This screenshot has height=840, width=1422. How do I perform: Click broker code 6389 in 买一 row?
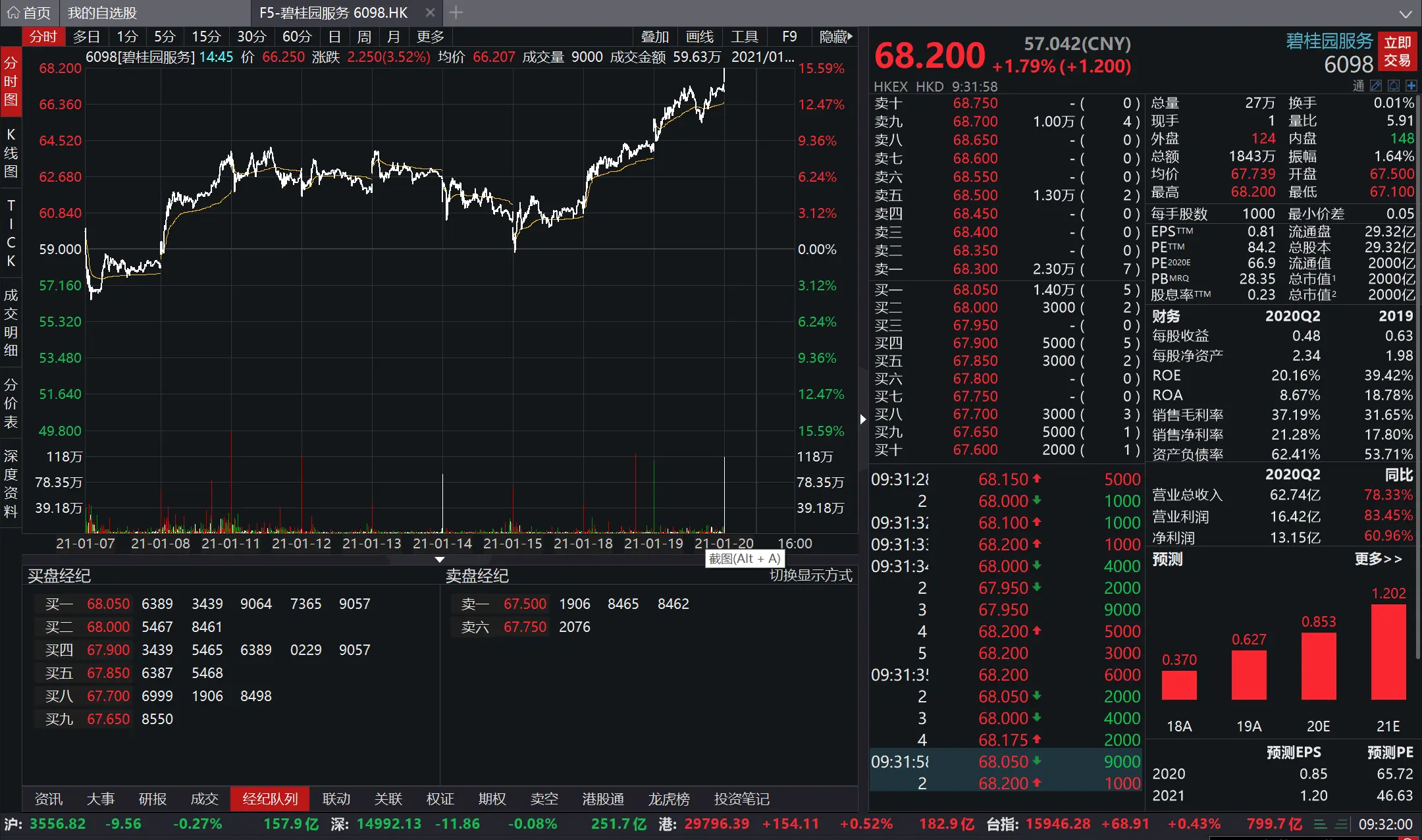point(157,604)
